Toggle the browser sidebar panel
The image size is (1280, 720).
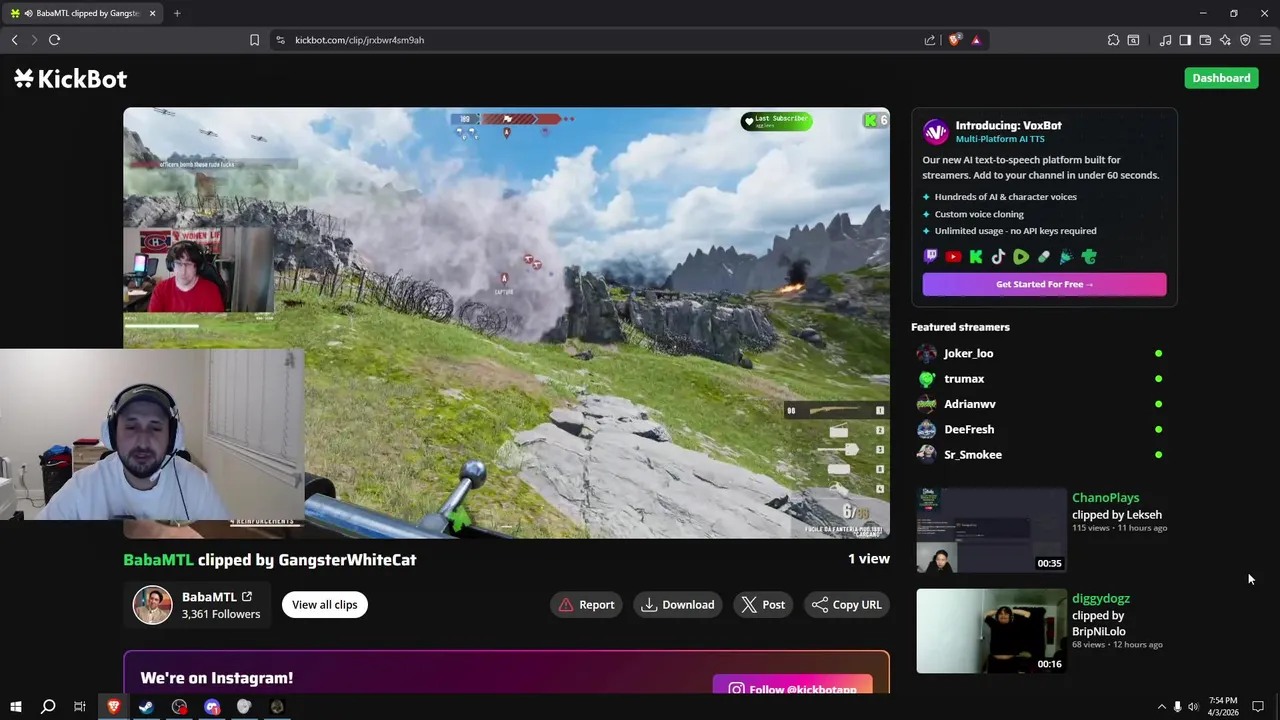[1185, 40]
